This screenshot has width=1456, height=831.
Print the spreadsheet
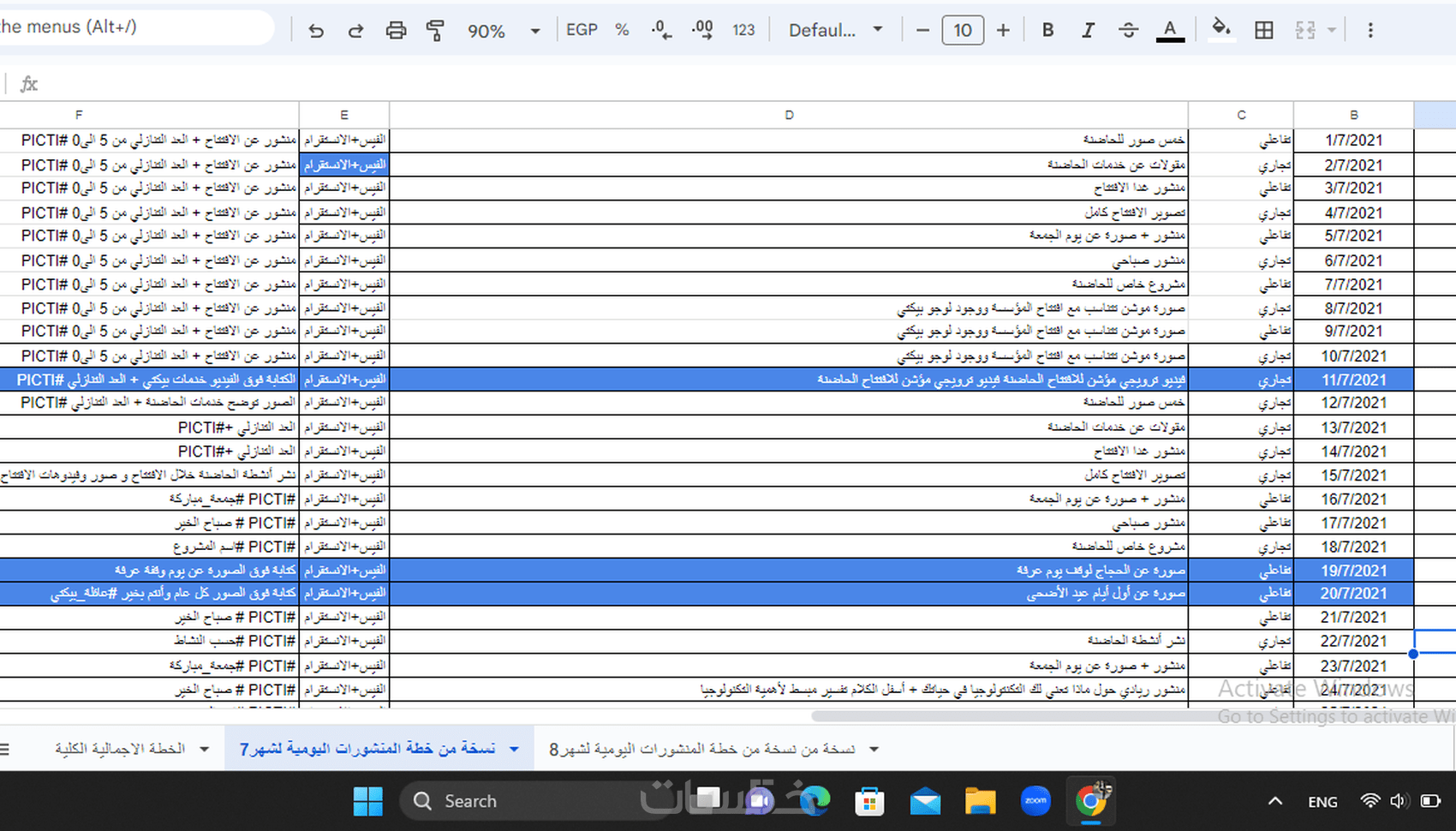pyautogui.click(x=396, y=31)
